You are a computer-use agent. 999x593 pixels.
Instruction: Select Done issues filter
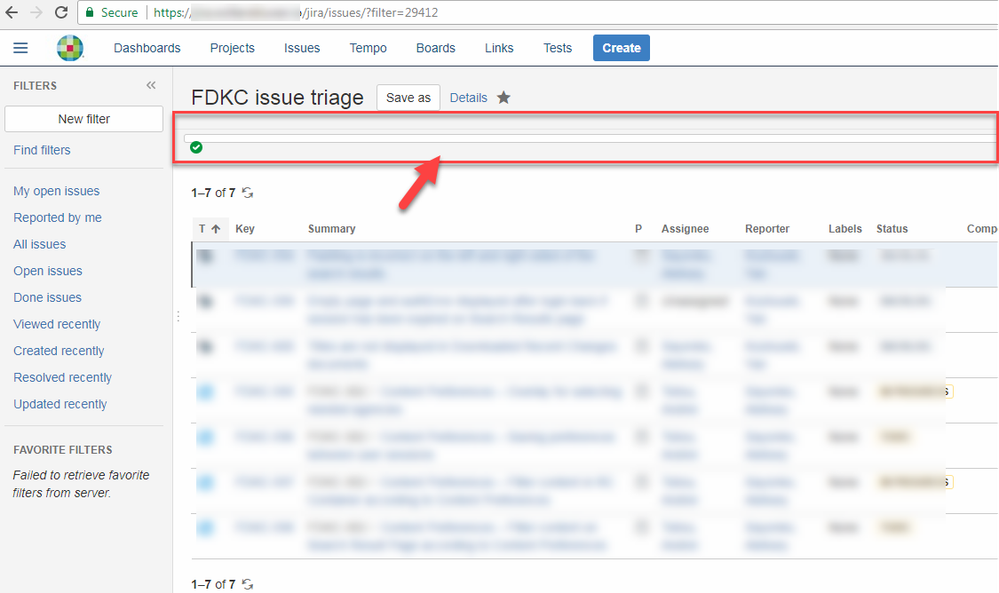[x=48, y=297]
